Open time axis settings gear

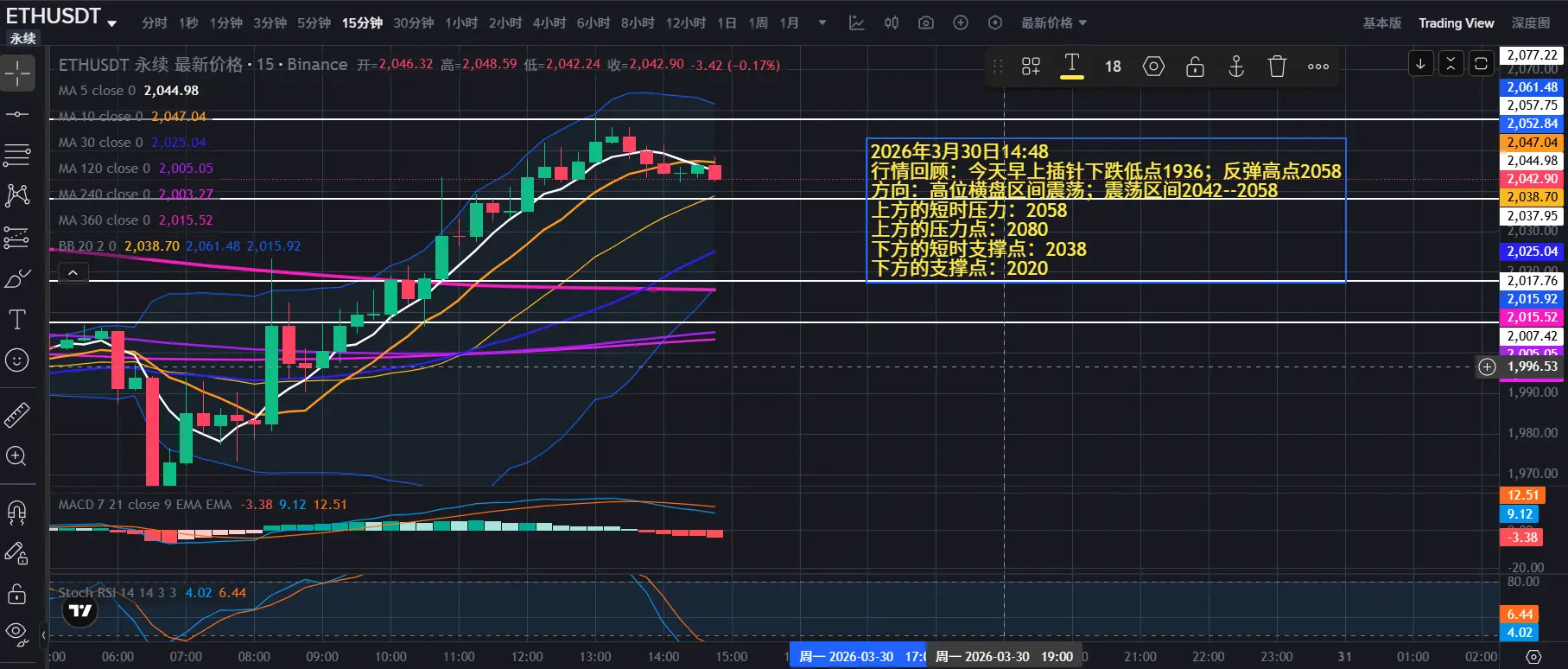tap(1533, 657)
